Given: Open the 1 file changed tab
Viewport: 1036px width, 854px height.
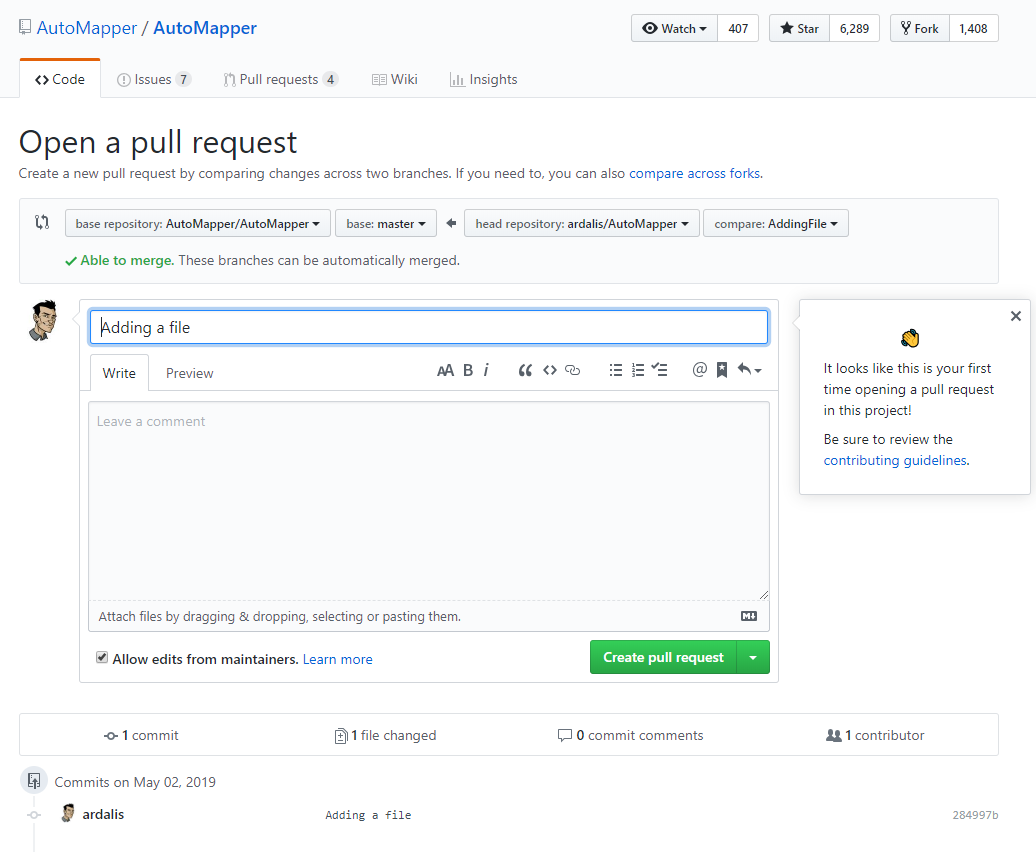Looking at the screenshot, I should pos(386,735).
